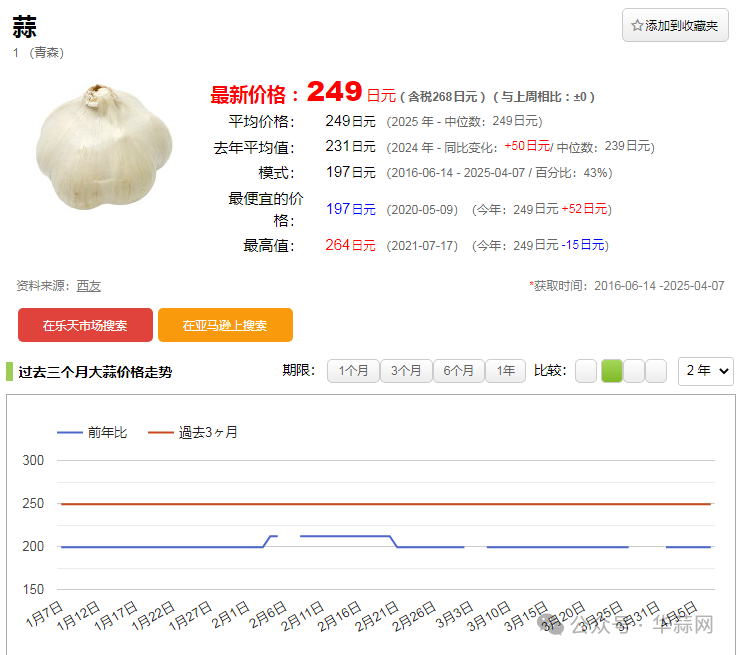Toggle the third comparison box
The image size is (738, 655).
[x=634, y=371]
